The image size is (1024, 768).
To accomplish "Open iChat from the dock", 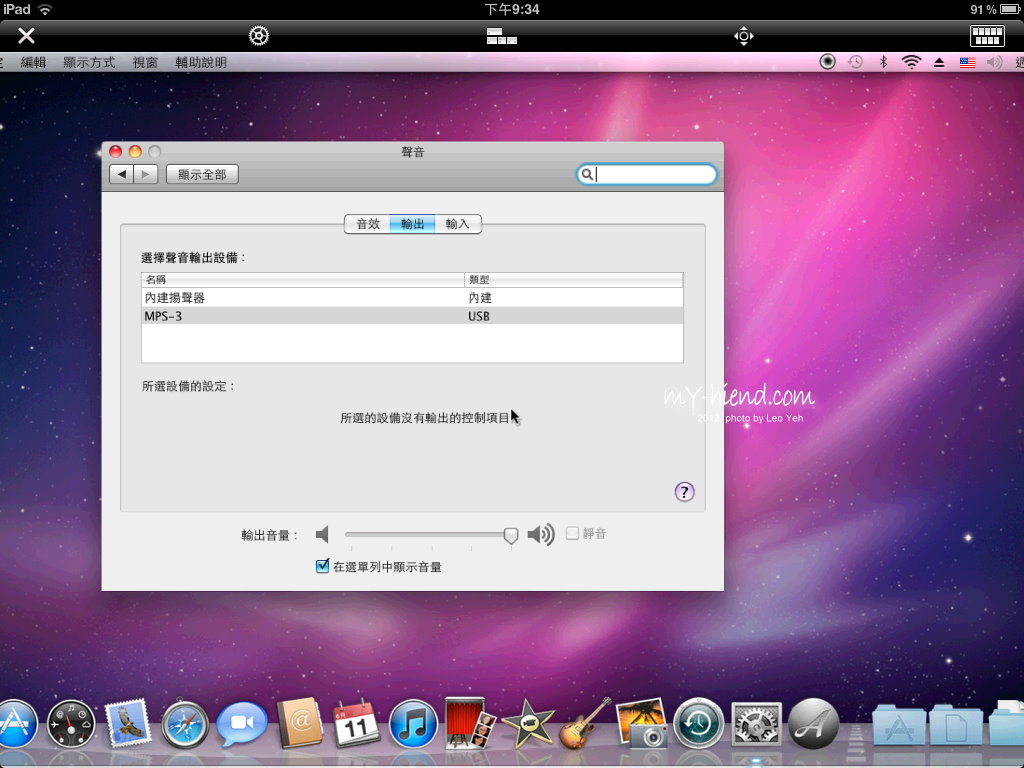I will tap(242, 724).
